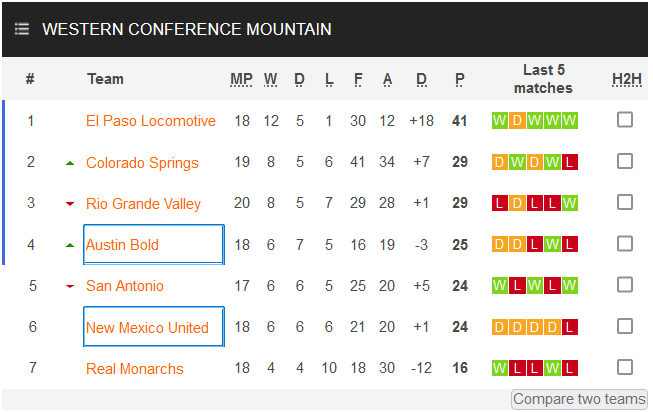Sort standings by P points column
Screen dimensions: 653x412
coord(460,79)
